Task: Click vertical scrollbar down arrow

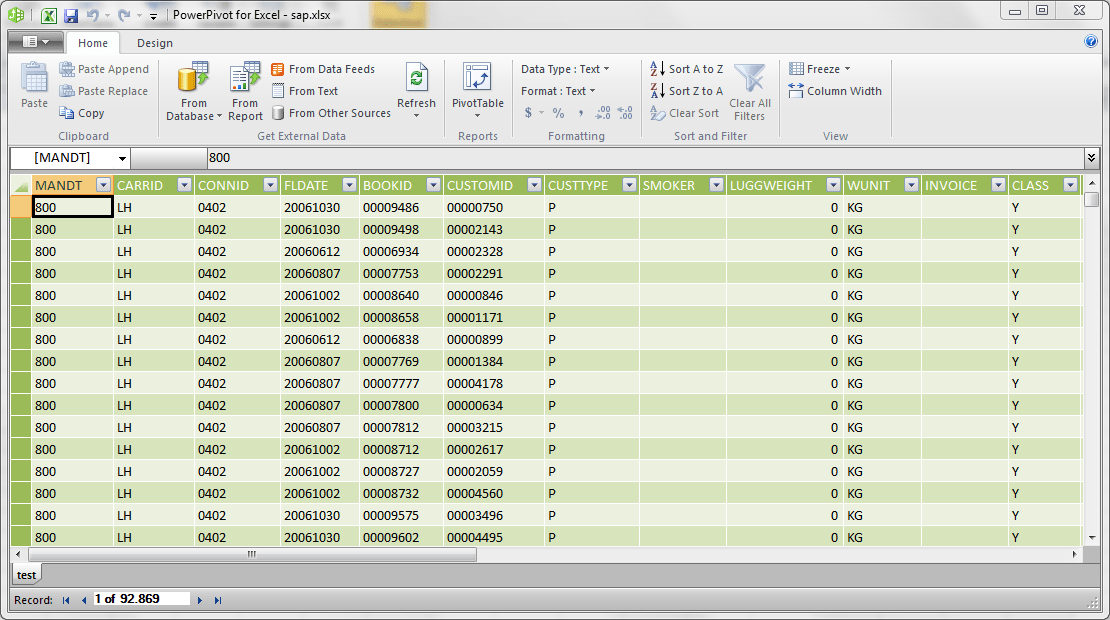Action: (1092, 538)
